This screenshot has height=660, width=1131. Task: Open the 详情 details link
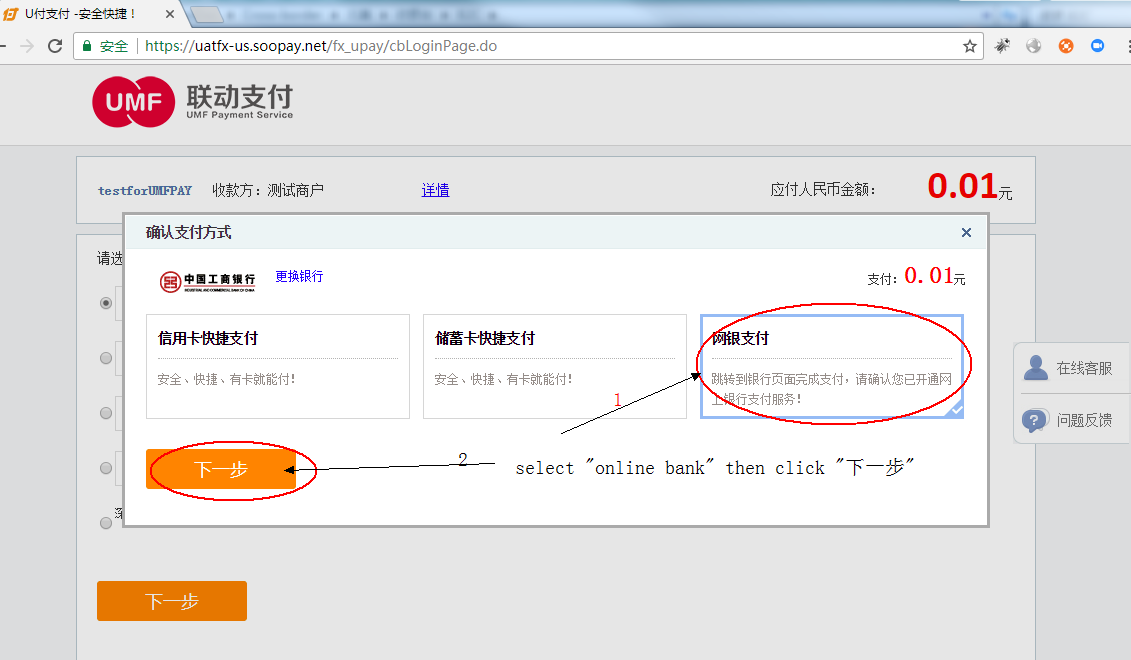435,189
